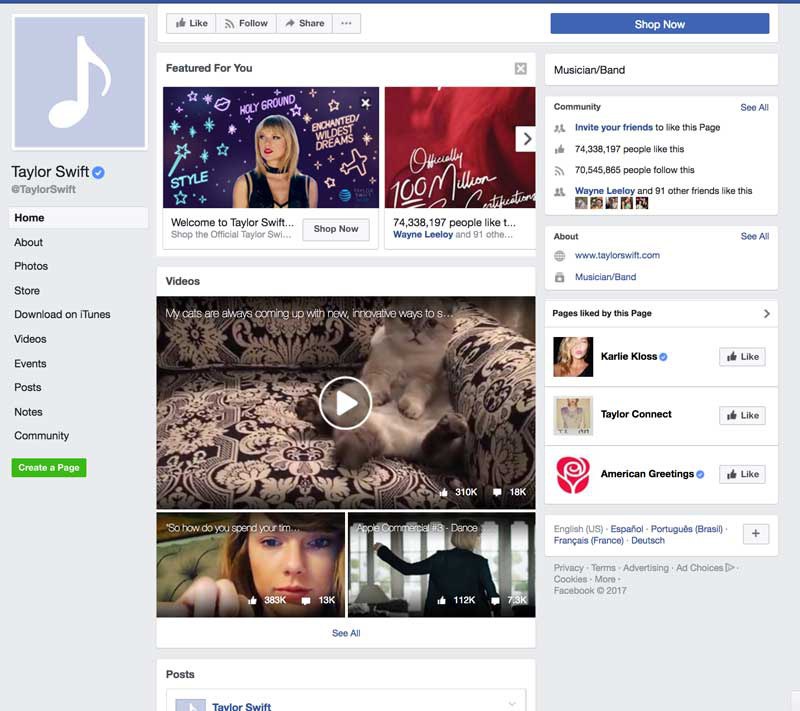Like the Karlie Kloss page

point(742,357)
